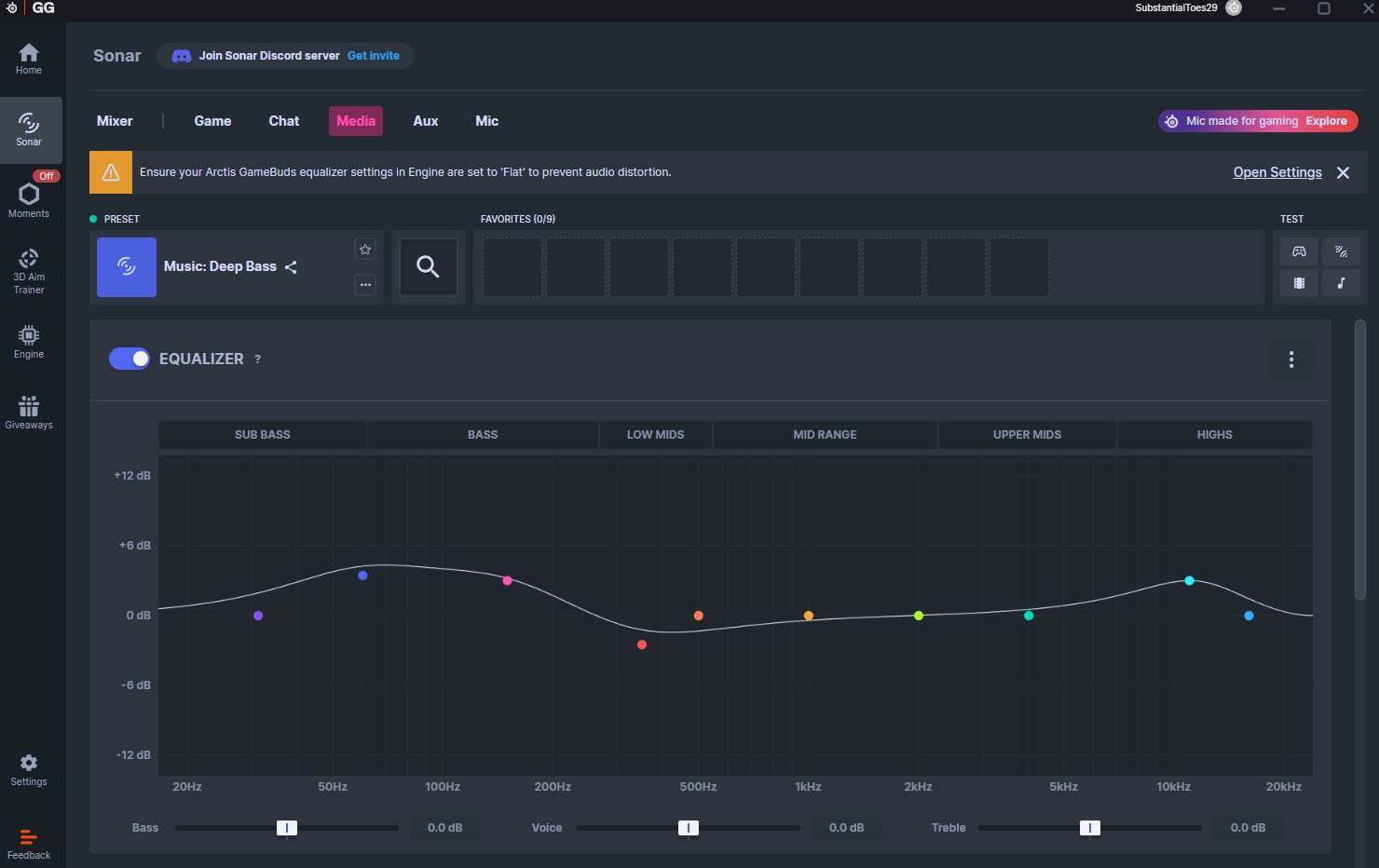The image size is (1379, 868).
Task: Click the vertical page scrollbar
Action: 1360,460
